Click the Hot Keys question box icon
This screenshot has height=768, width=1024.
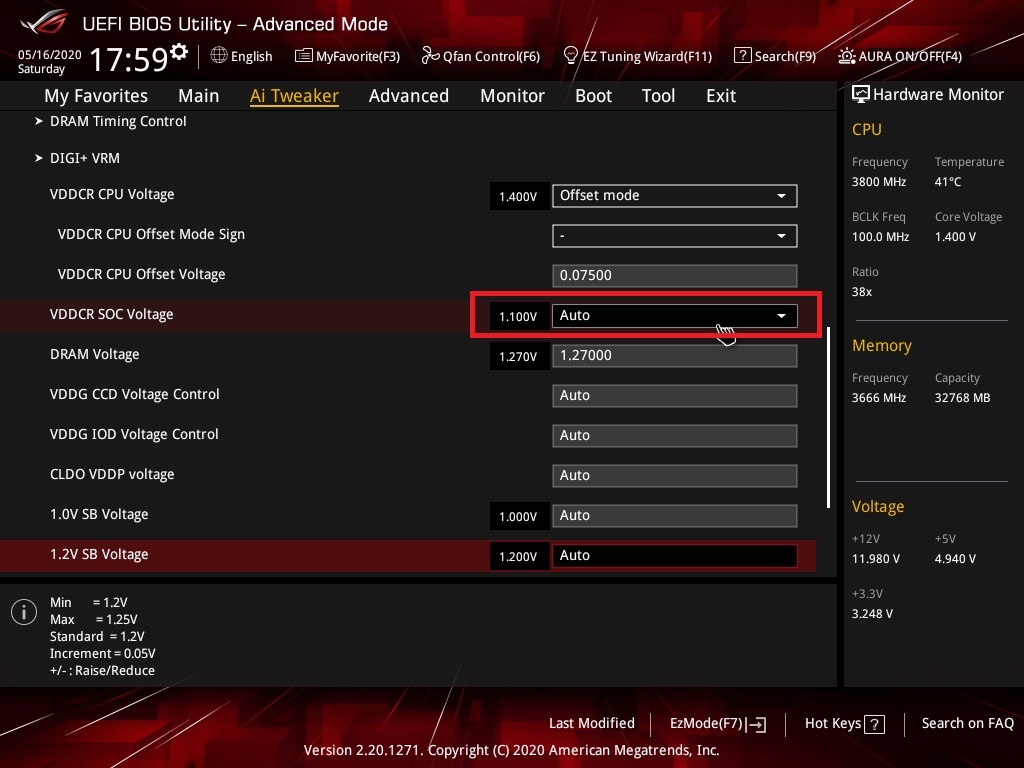[874, 724]
